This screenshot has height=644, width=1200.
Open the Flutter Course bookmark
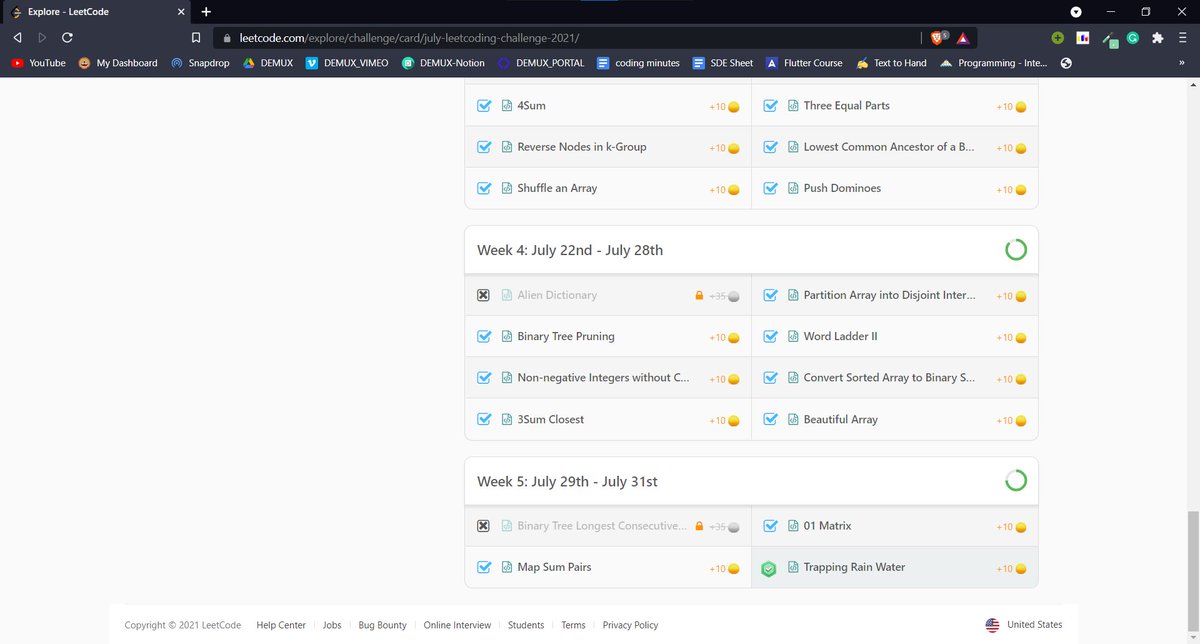[804, 63]
